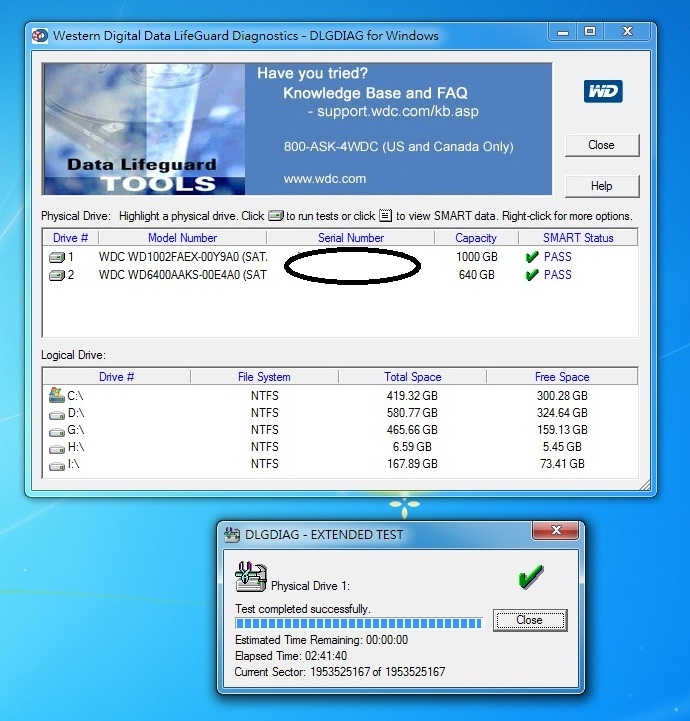This screenshot has height=721, width=690.
Task: Click the Capacity column header
Action: tap(476, 238)
